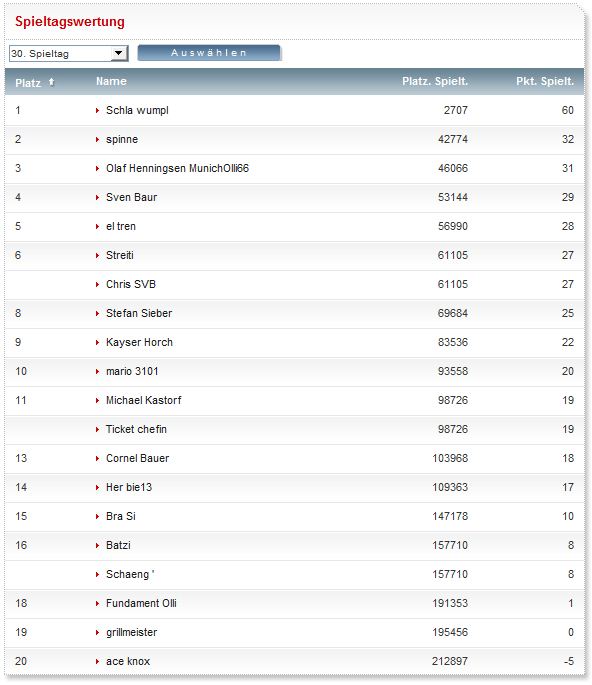Click the Auswählen button
The image size is (592, 685).
[x=209, y=53]
